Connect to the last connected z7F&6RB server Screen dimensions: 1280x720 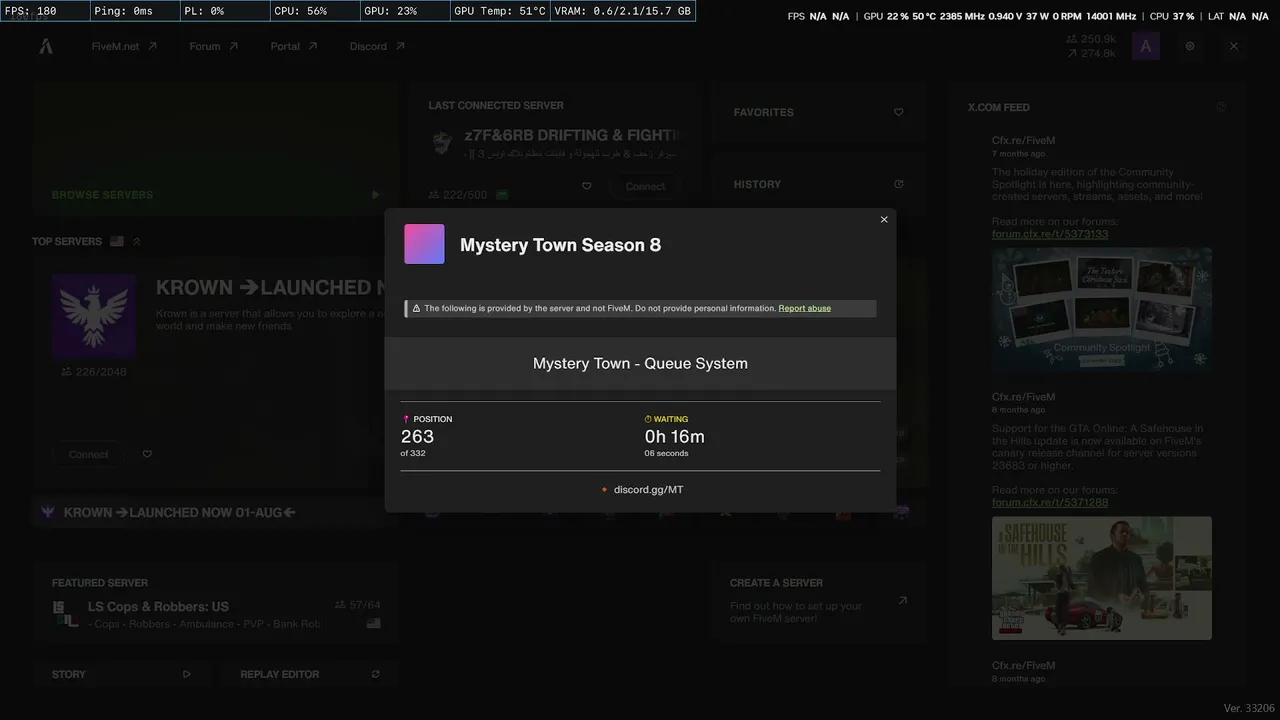(x=645, y=186)
